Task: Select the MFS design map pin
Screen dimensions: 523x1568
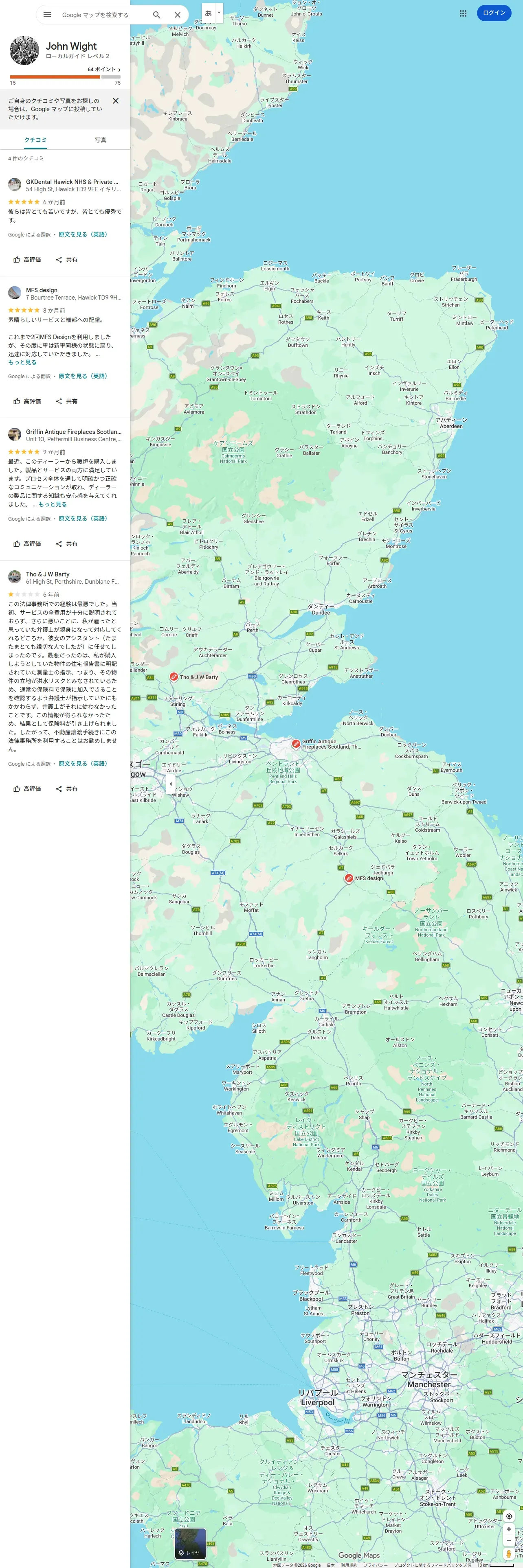Action: 348,878
